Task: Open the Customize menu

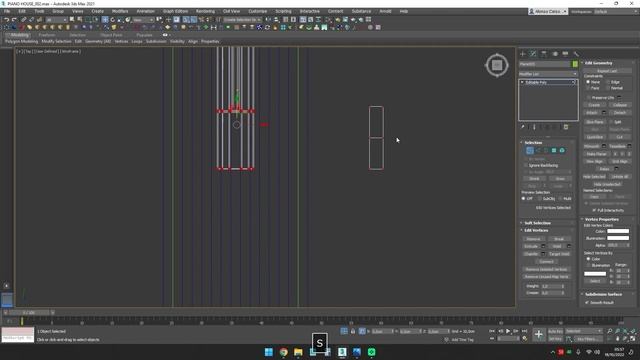Action: pyautogui.click(x=258, y=11)
